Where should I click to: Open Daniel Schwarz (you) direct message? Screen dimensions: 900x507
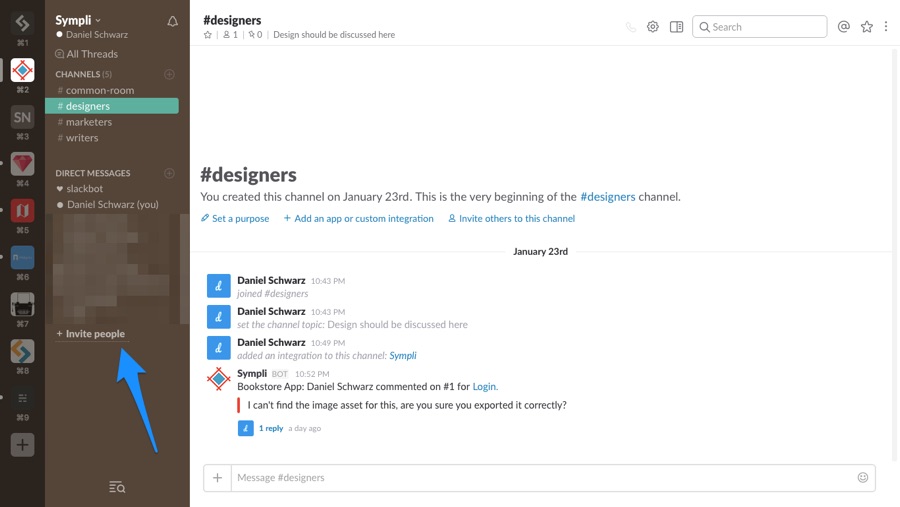(107, 204)
